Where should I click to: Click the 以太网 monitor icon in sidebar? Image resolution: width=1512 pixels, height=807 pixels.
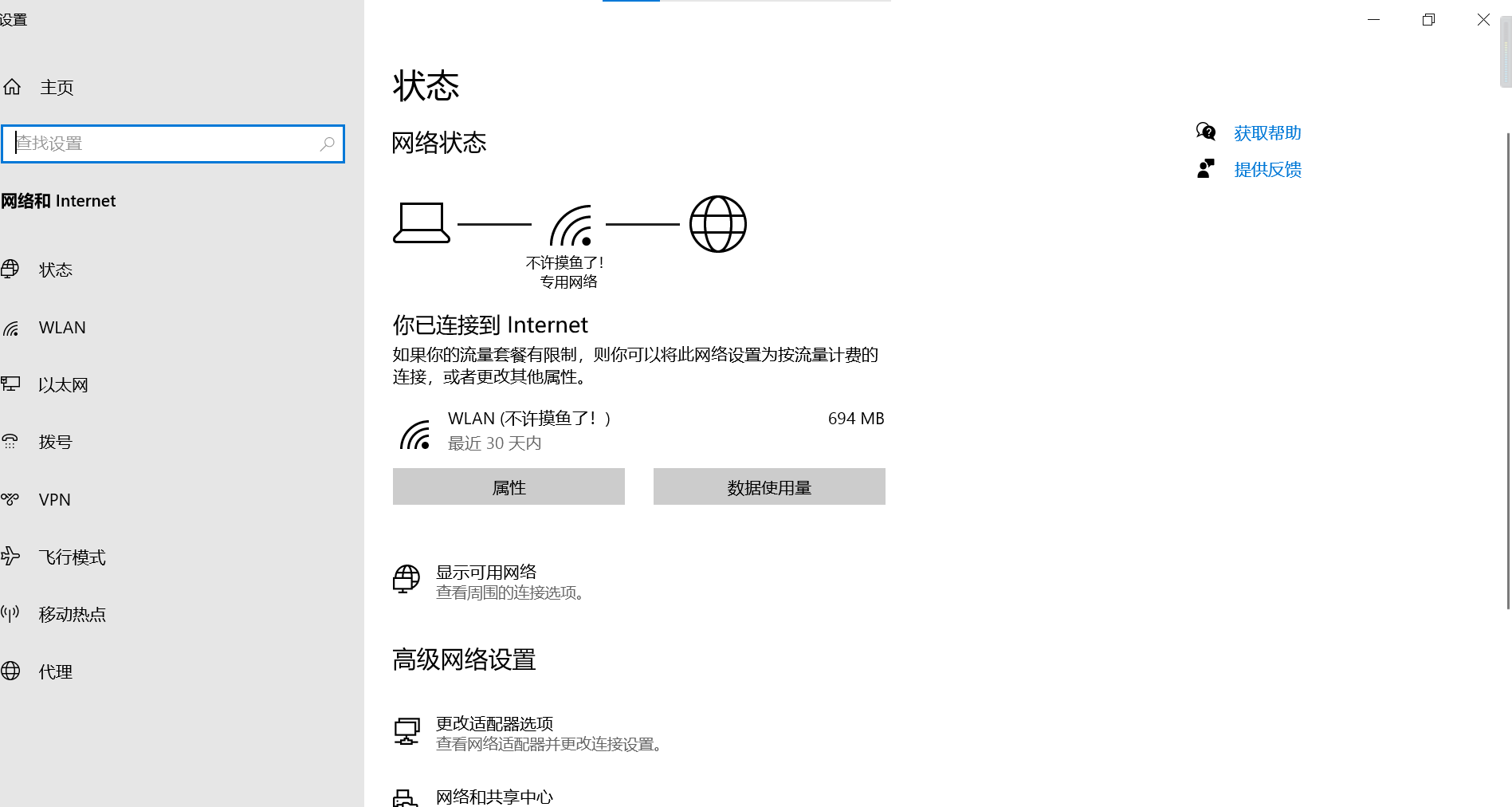click(x=10, y=384)
